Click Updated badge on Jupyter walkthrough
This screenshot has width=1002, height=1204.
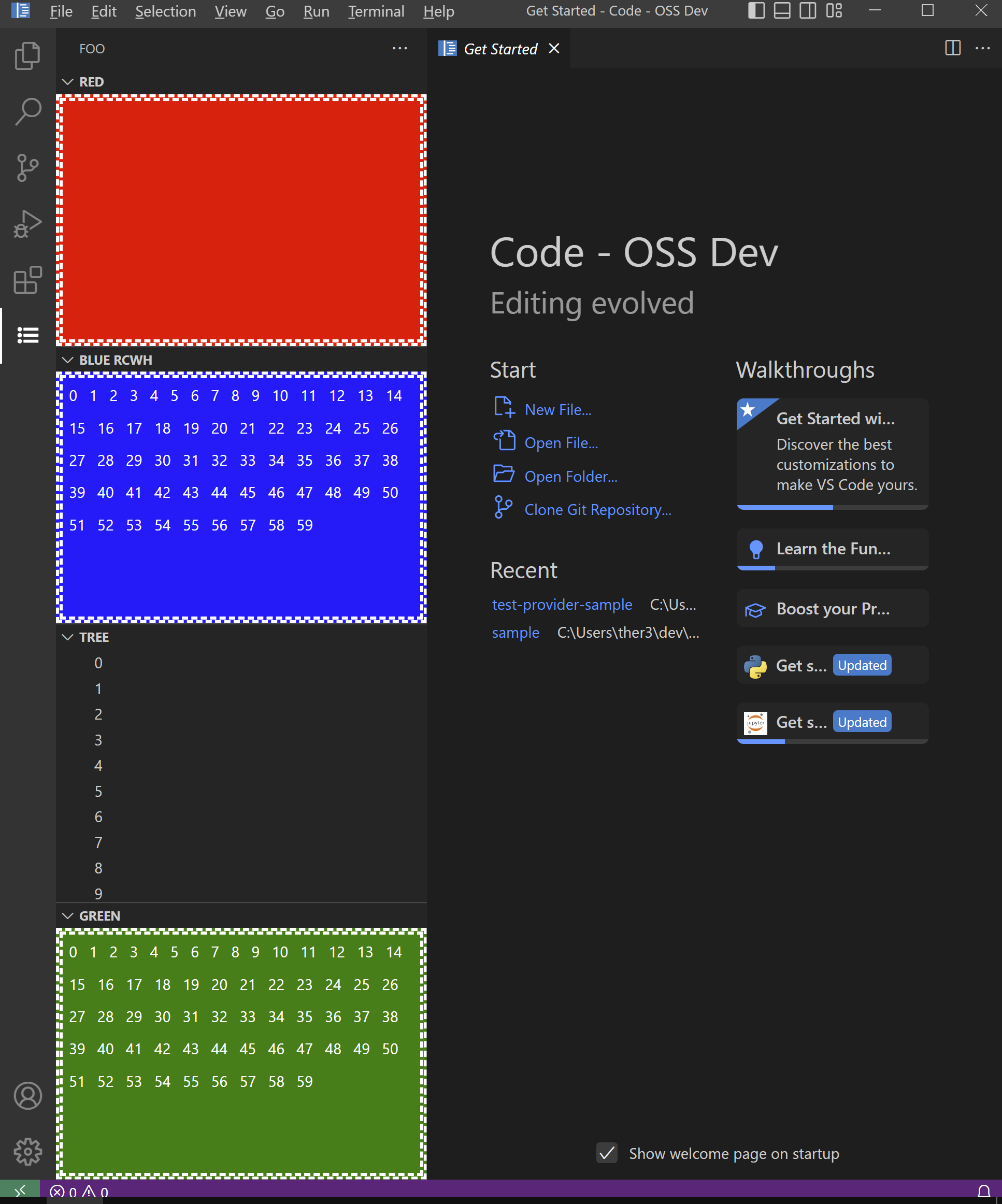pos(862,722)
